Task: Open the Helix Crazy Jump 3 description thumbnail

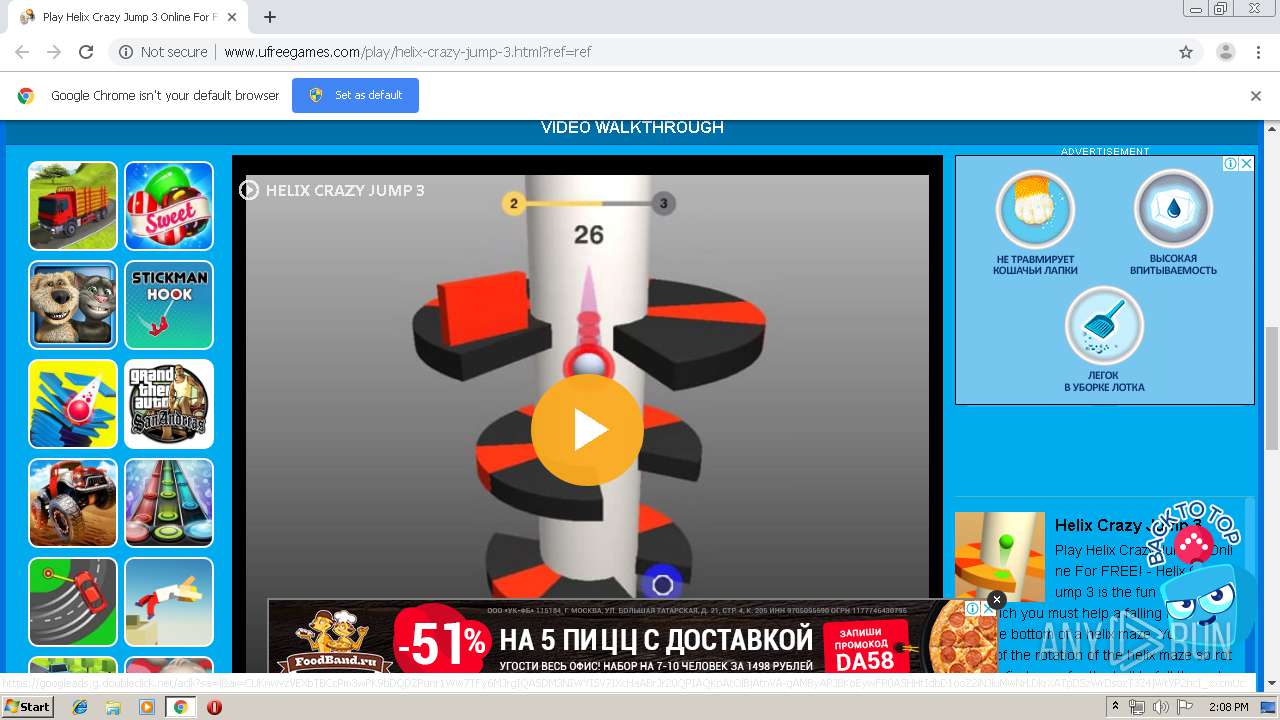Action: click(999, 557)
